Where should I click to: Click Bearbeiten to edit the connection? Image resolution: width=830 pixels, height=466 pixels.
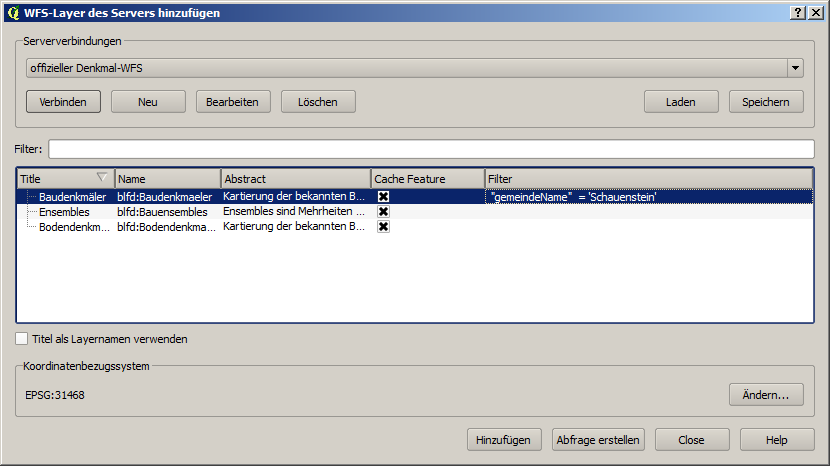233,101
